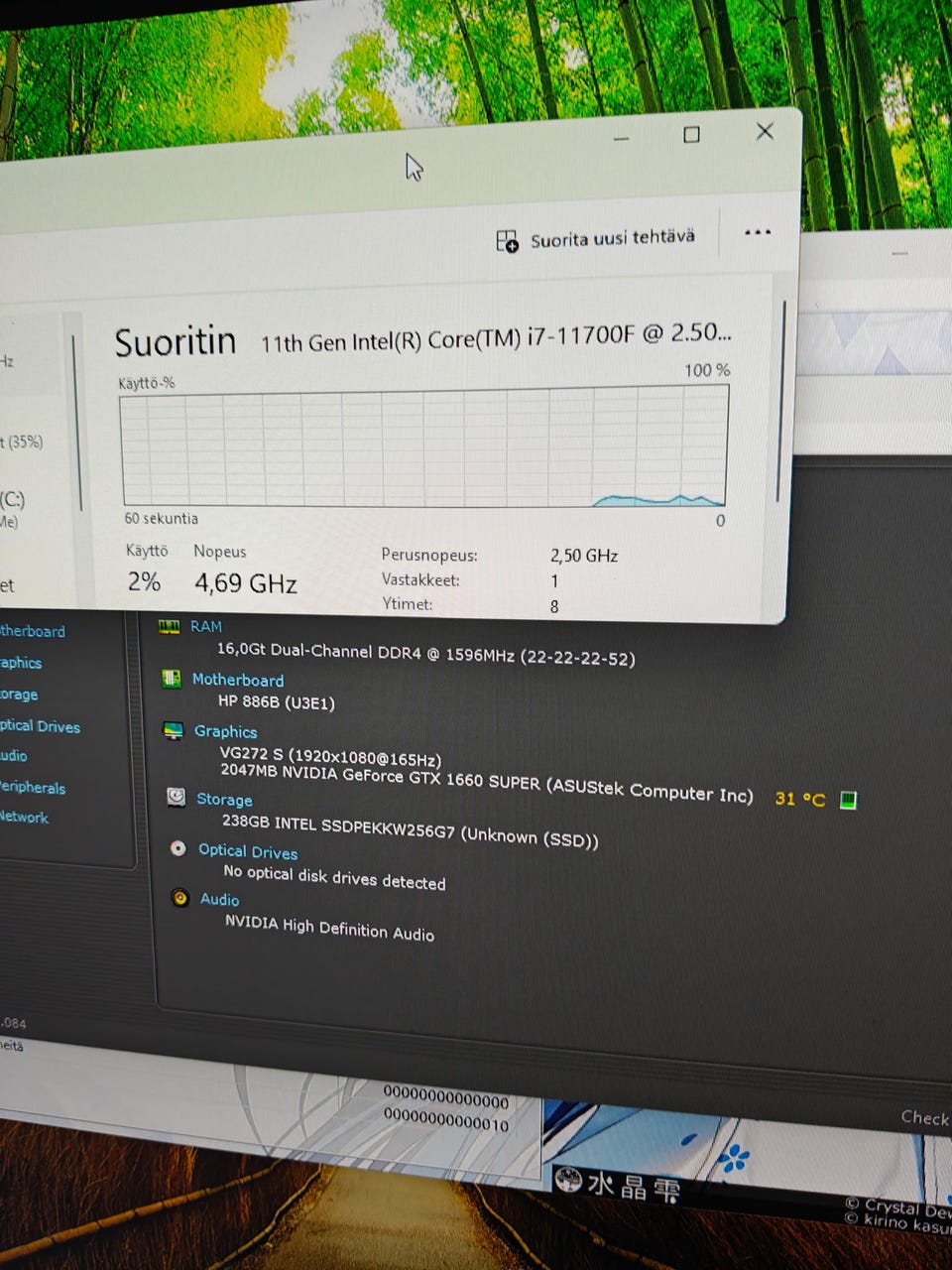
Task: Minimize the Task Manager window
Action: (622, 139)
